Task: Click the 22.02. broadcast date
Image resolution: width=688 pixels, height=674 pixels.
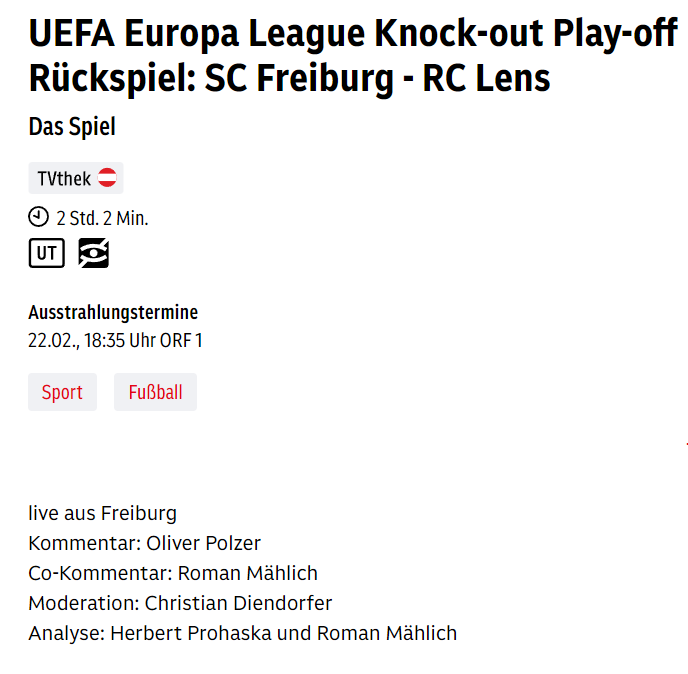Action: pos(52,340)
